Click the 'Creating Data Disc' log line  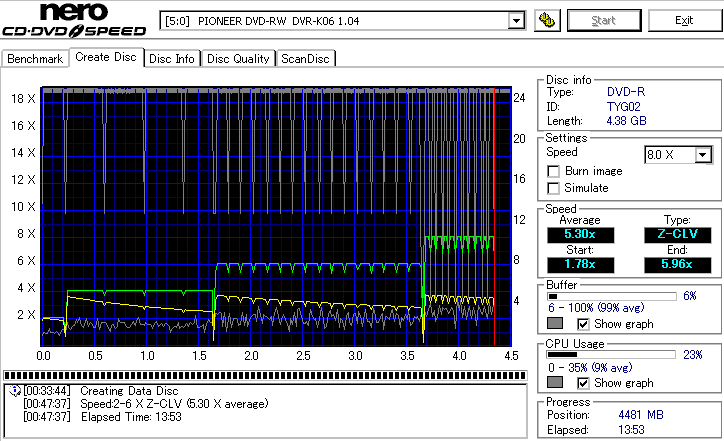click(x=129, y=391)
